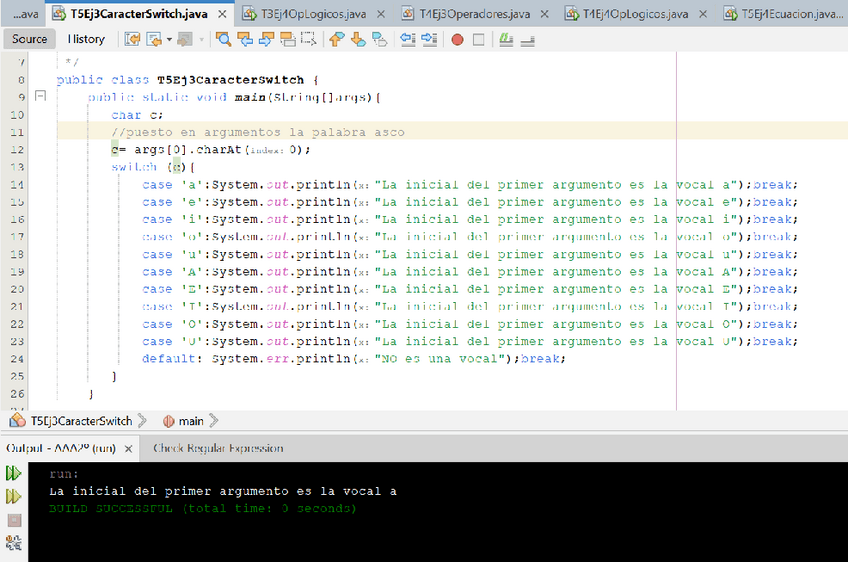
Task: Toggle Bookmark in editor toolbar
Action: coord(379,39)
